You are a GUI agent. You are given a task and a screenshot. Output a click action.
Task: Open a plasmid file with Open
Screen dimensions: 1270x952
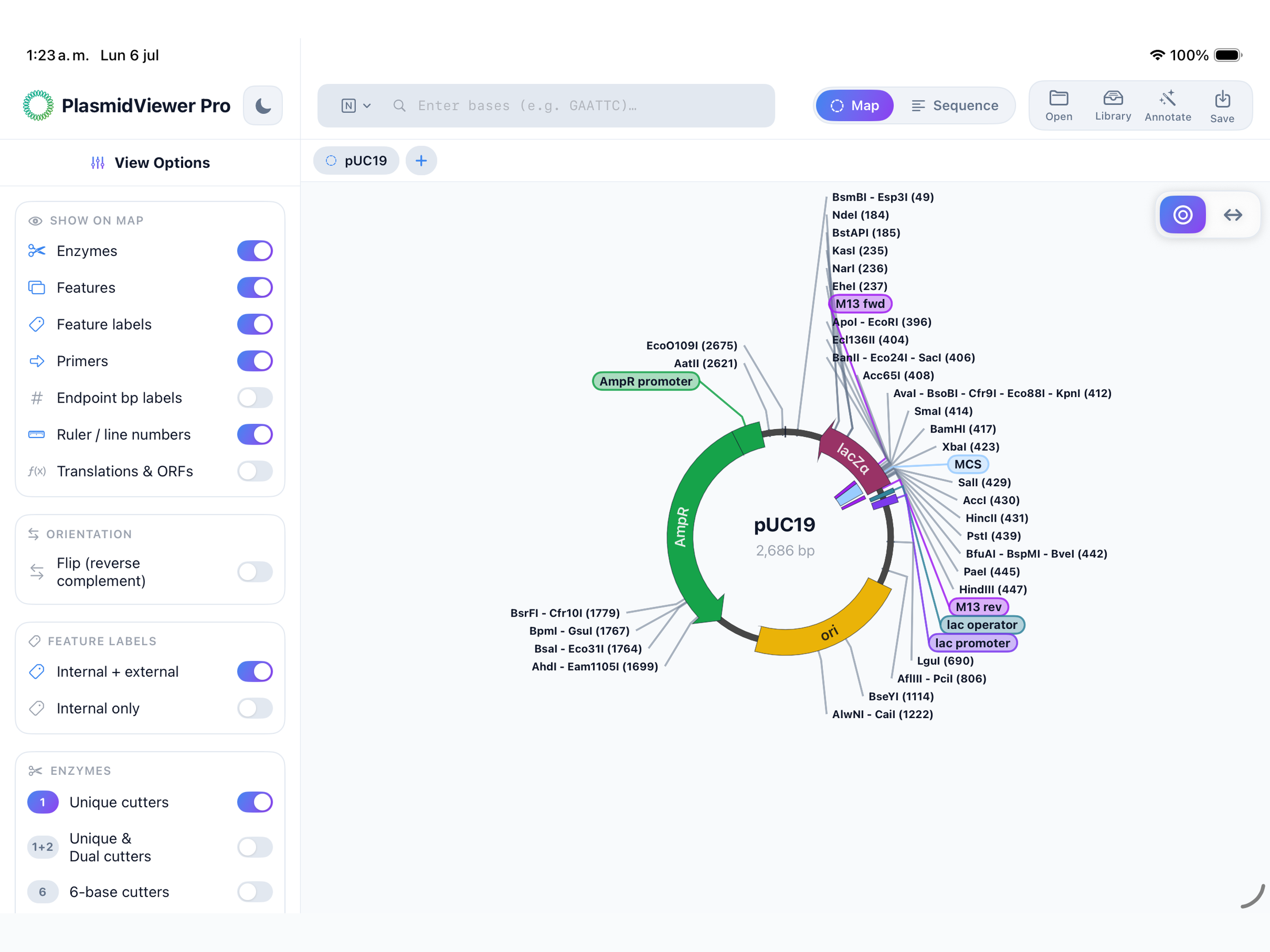1058,106
